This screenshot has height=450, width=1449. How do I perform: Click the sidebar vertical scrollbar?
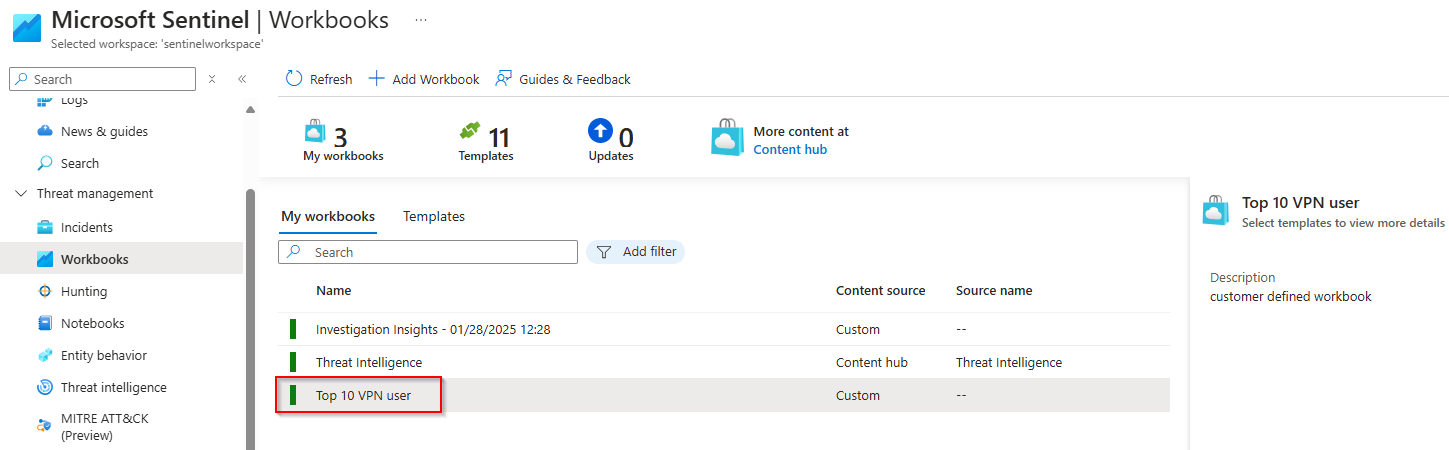point(250,318)
